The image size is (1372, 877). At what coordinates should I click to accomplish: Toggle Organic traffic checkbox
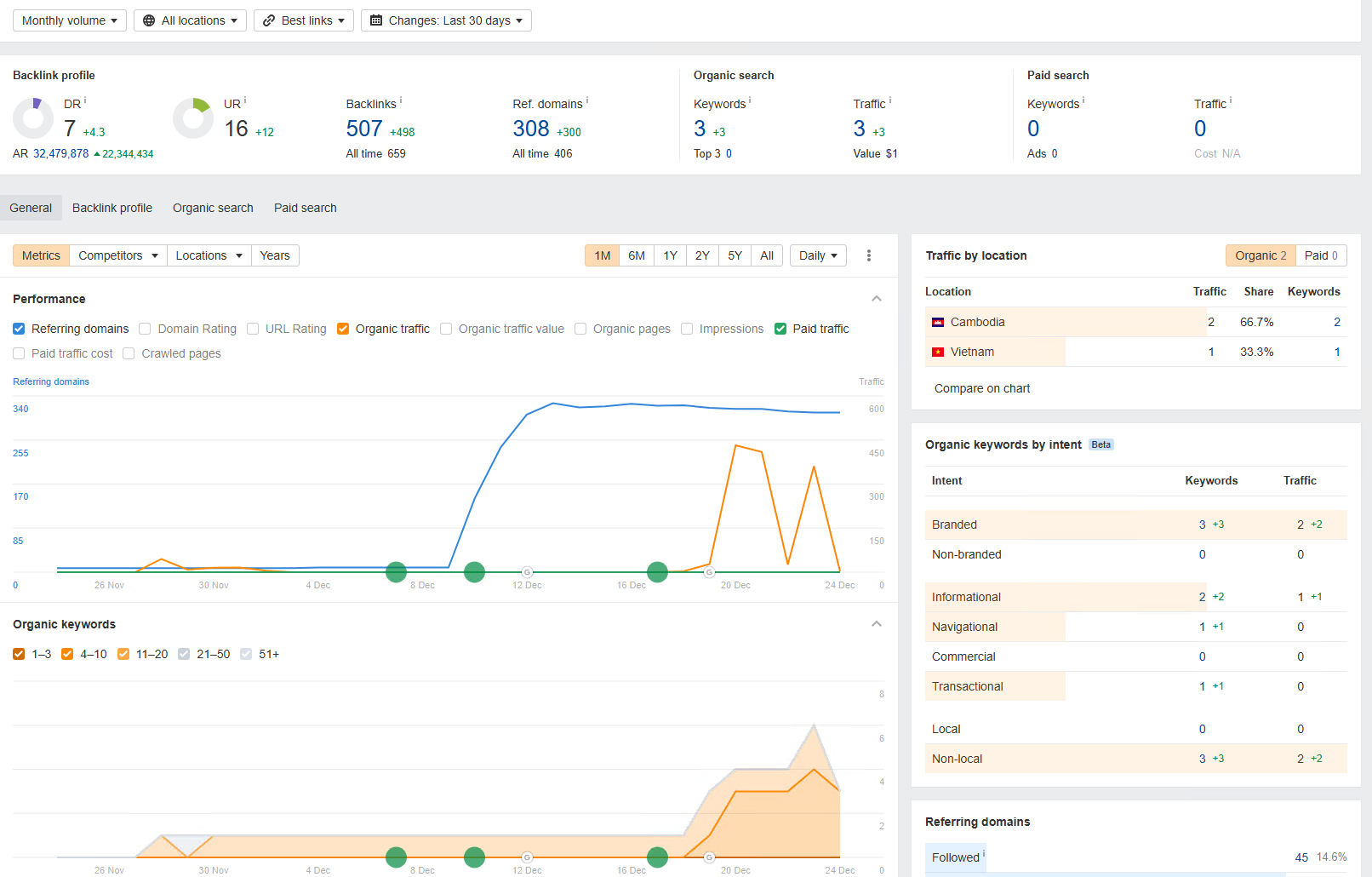pyautogui.click(x=343, y=329)
